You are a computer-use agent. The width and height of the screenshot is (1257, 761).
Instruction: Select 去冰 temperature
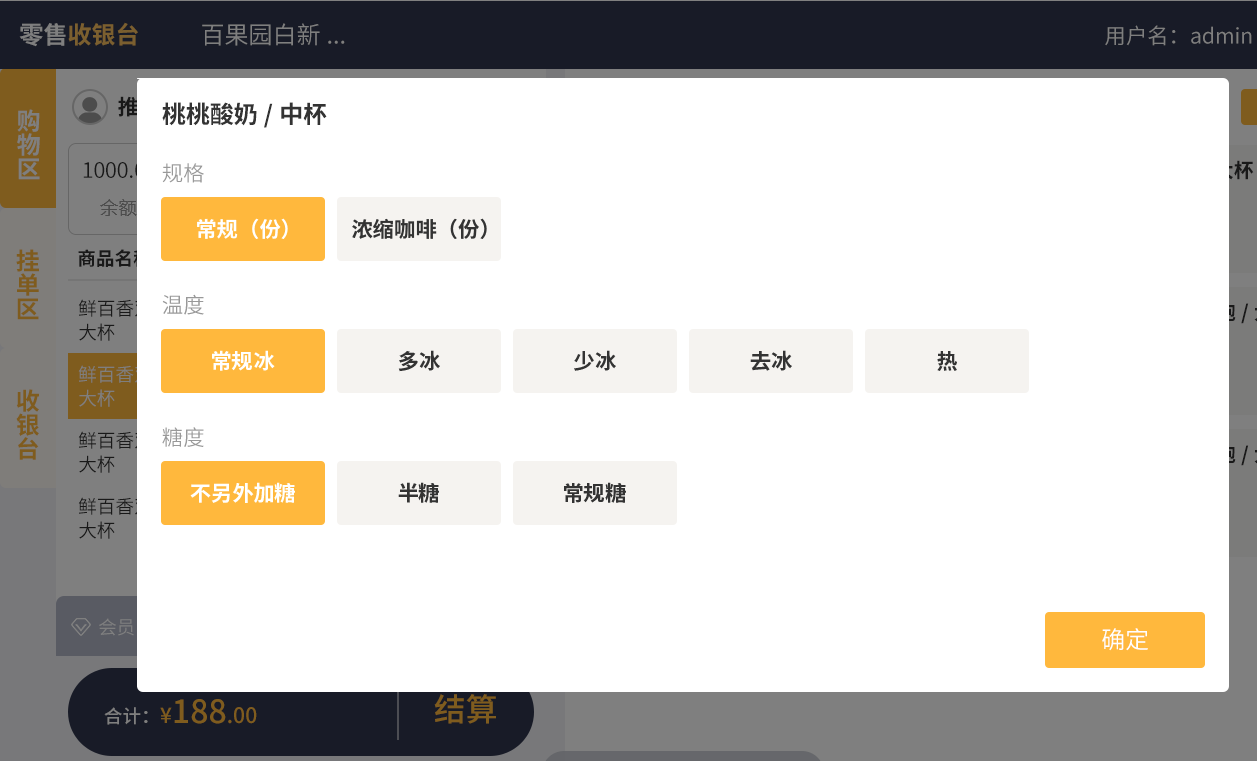coord(771,361)
